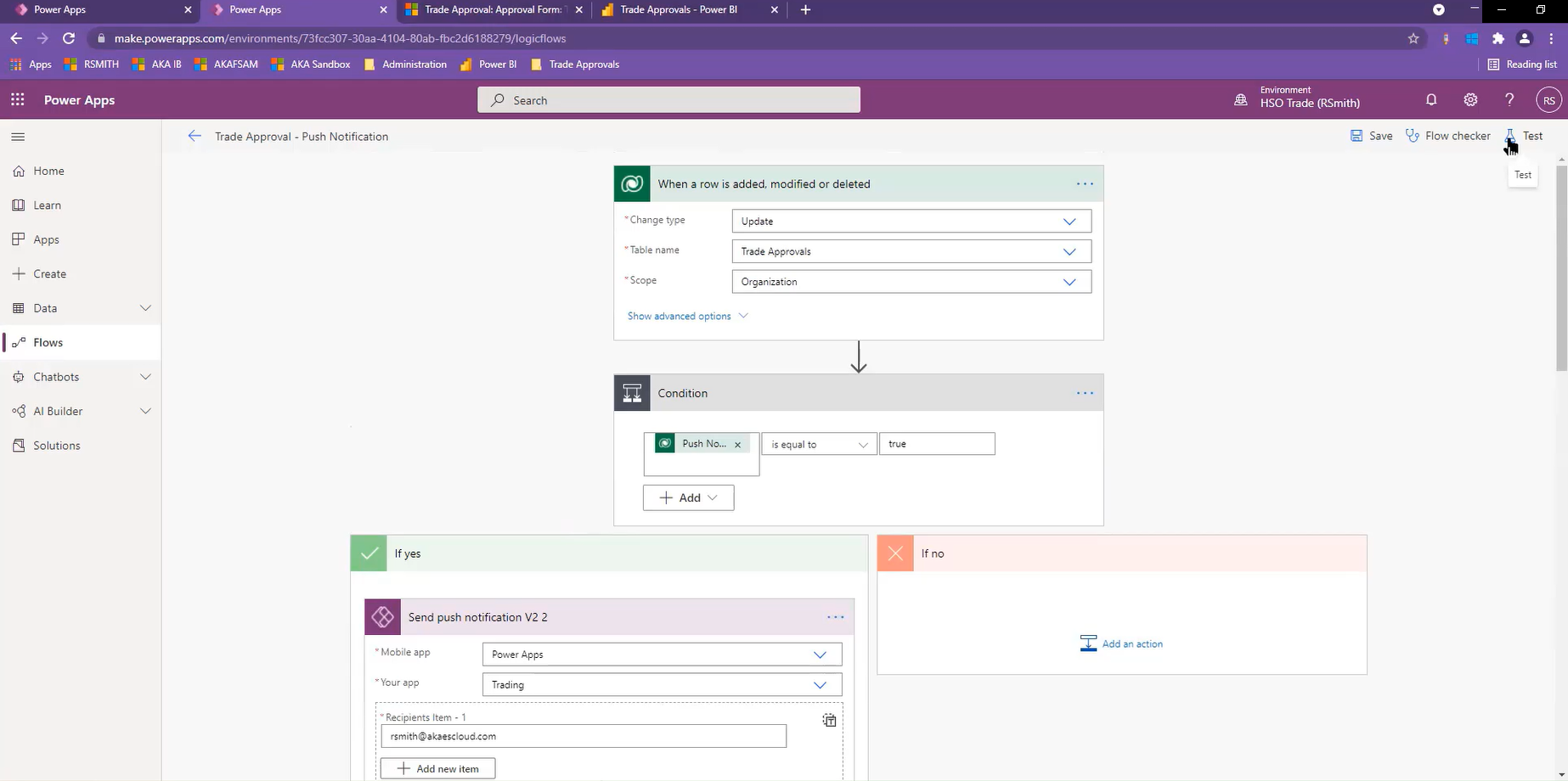Open the notifications bell icon
This screenshot has width=1568, height=781.
tap(1431, 100)
